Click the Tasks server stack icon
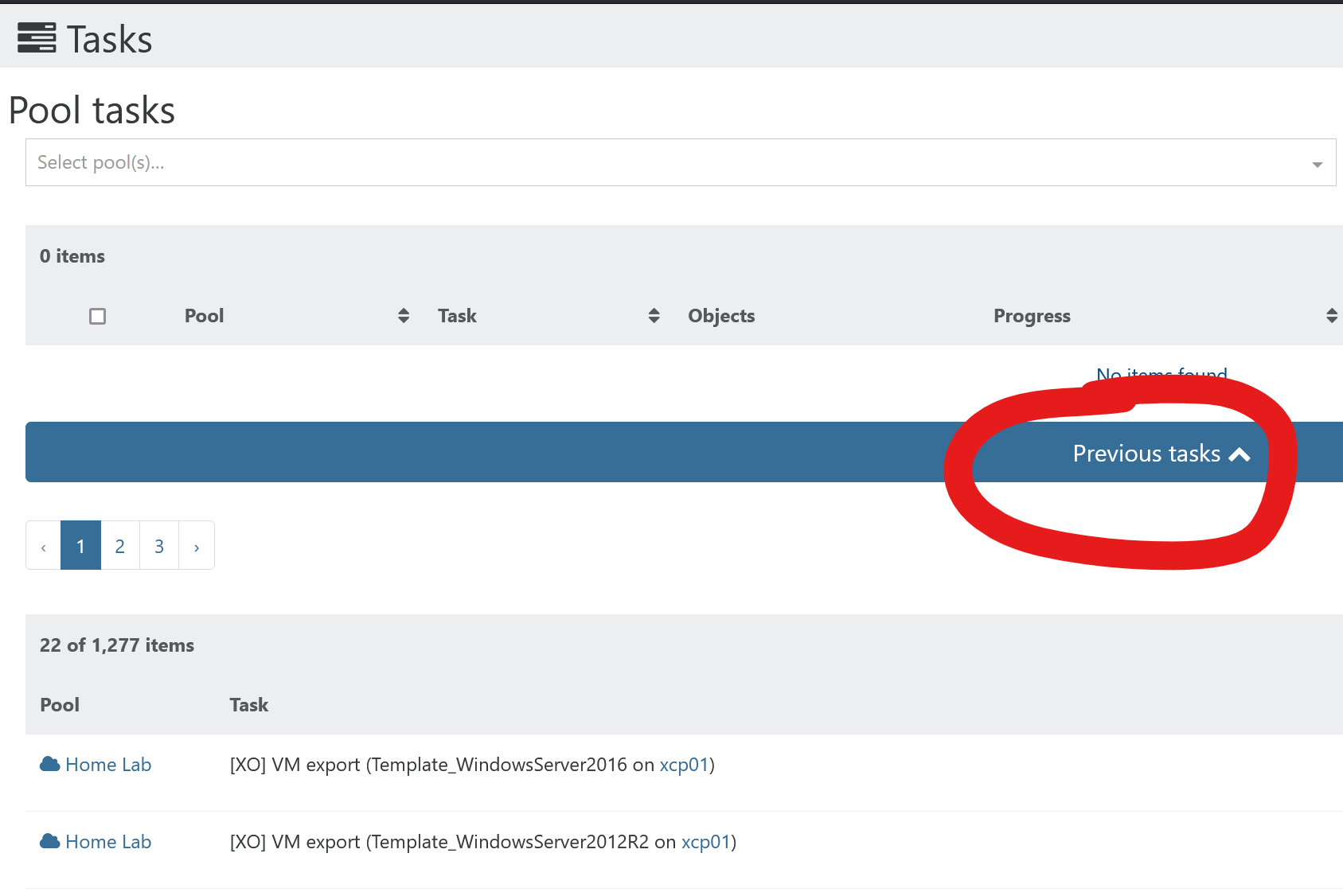 pos(37,38)
